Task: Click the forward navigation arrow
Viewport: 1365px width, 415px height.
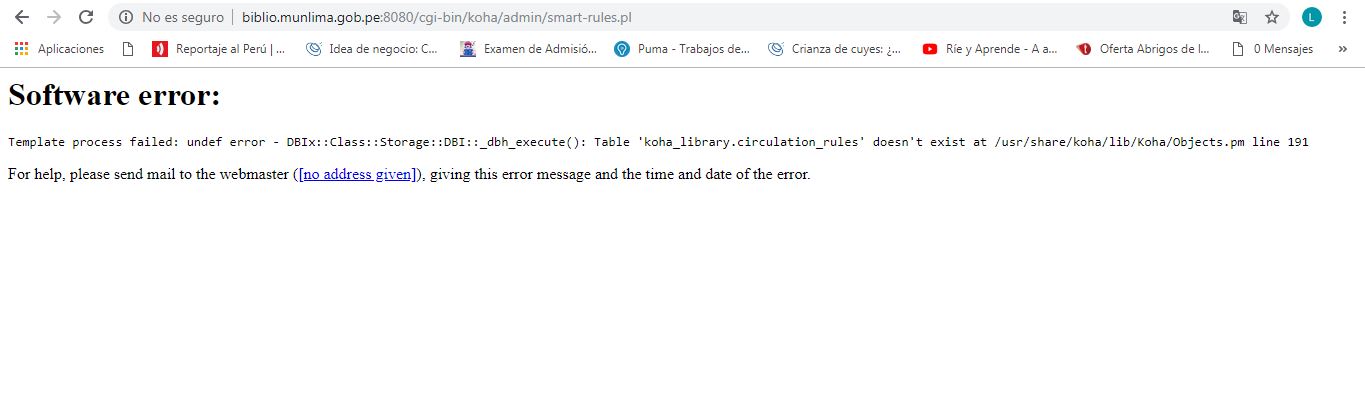Action: [54, 17]
